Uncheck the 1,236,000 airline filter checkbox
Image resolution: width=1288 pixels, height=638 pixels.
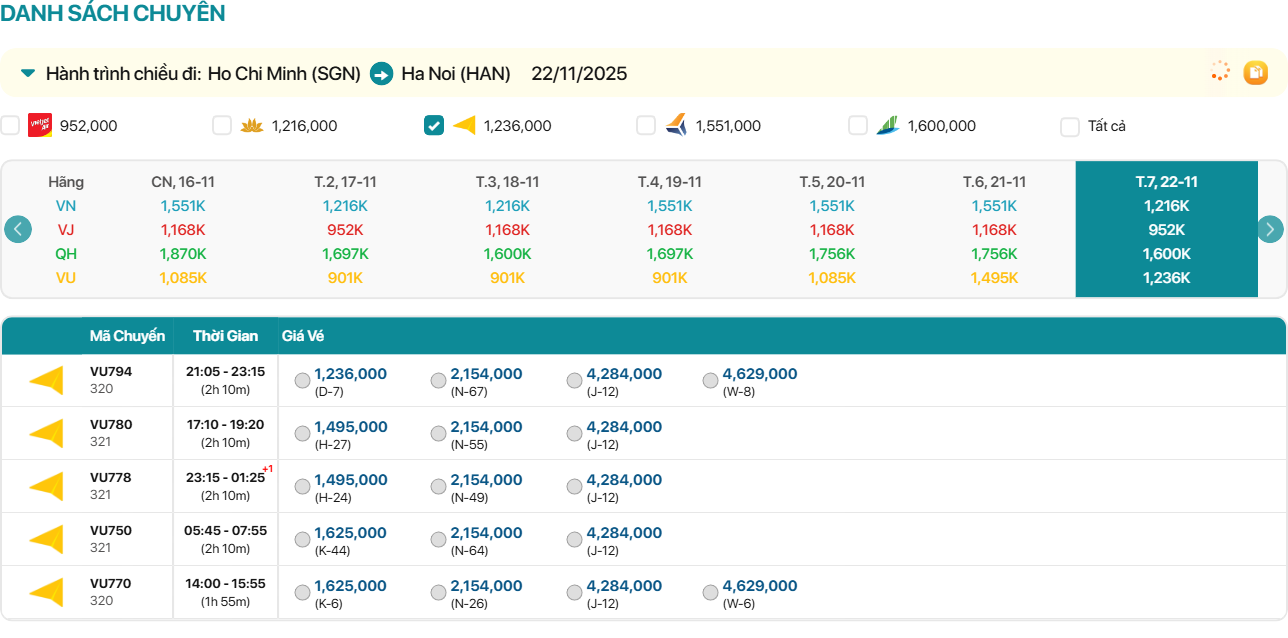click(434, 125)
